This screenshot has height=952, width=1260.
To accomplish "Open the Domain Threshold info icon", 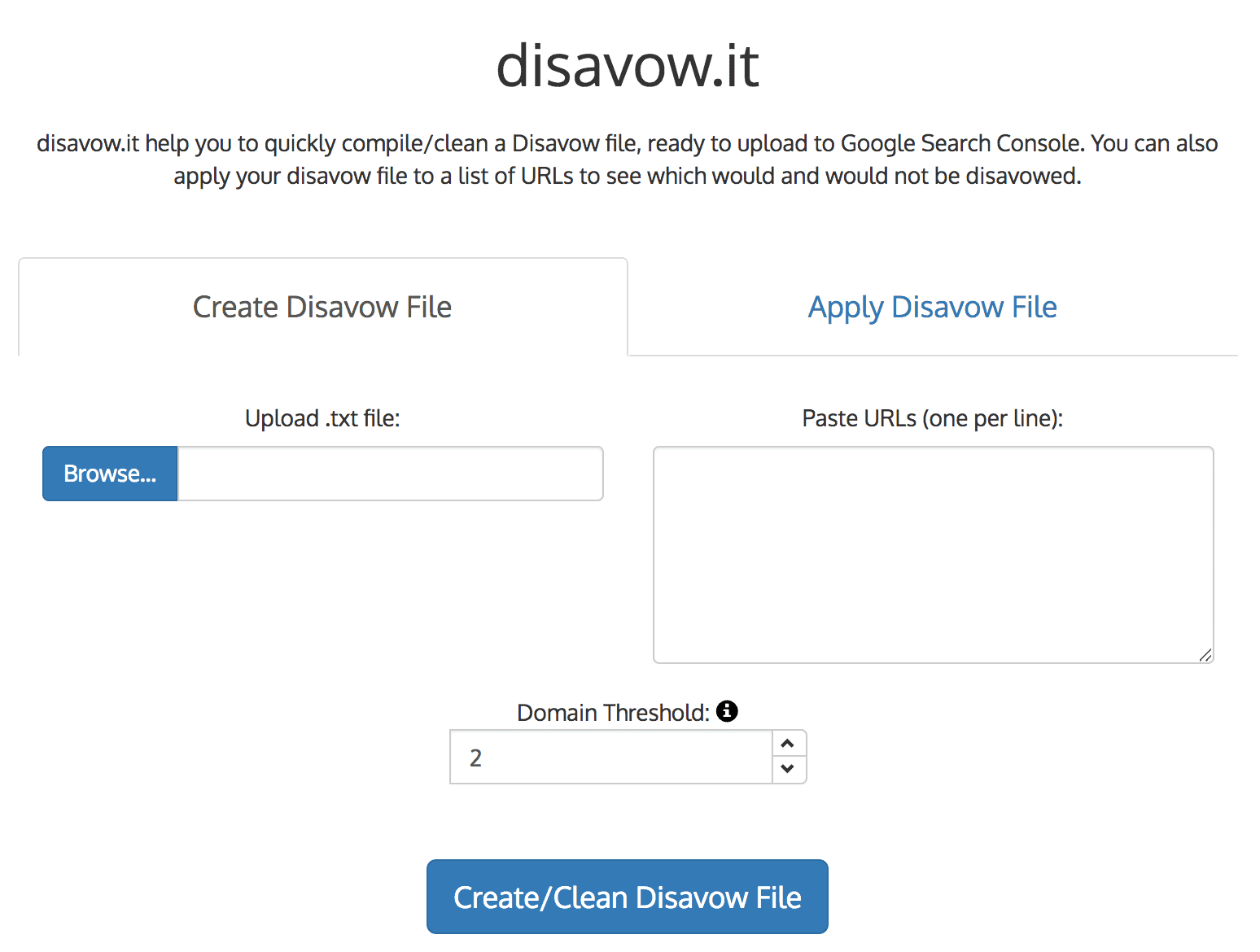I will (727, 711).
